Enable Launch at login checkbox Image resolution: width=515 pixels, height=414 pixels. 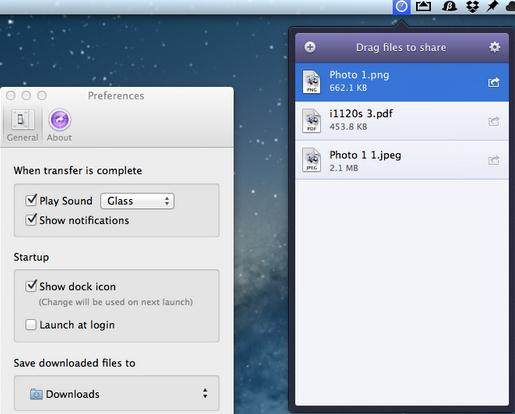(31, 325)
